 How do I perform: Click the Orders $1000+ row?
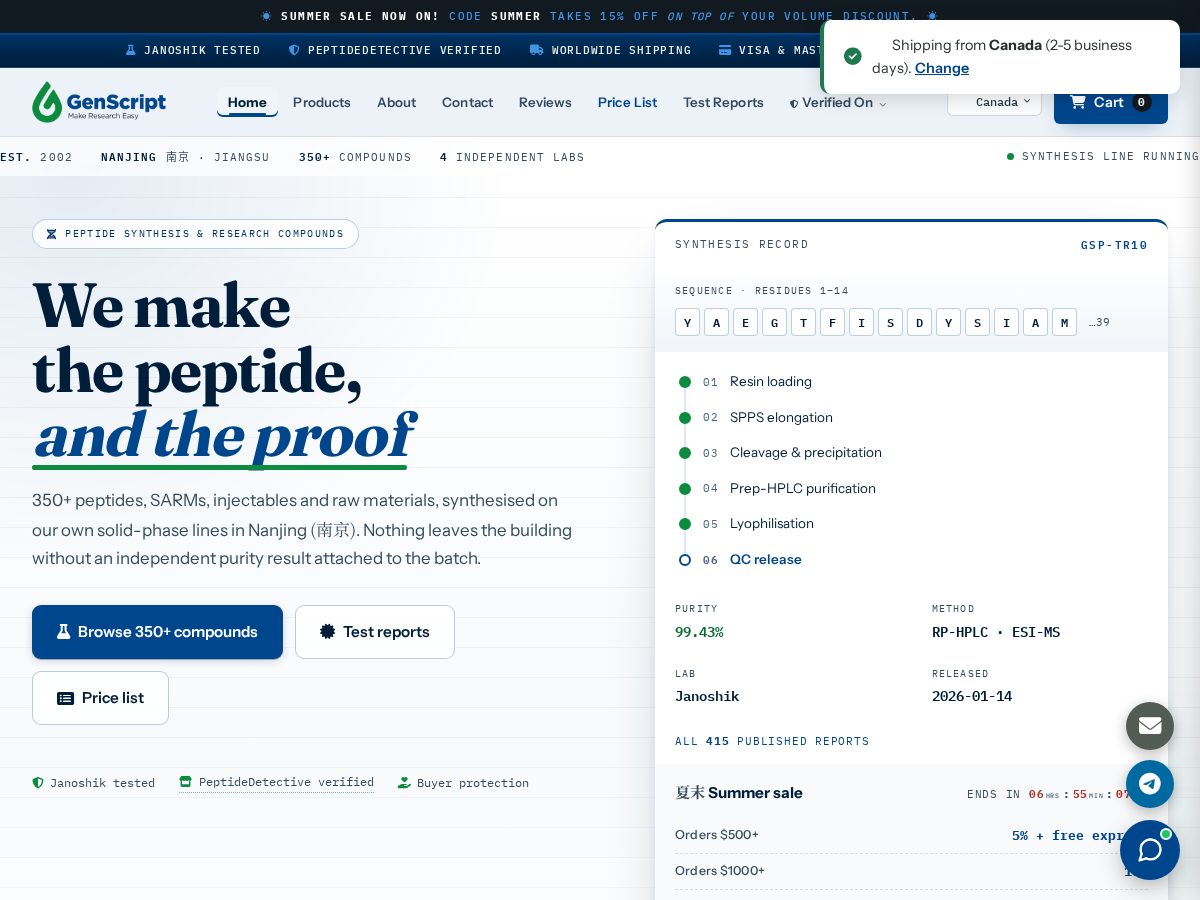pyautogui.click(x=911, y=871)
